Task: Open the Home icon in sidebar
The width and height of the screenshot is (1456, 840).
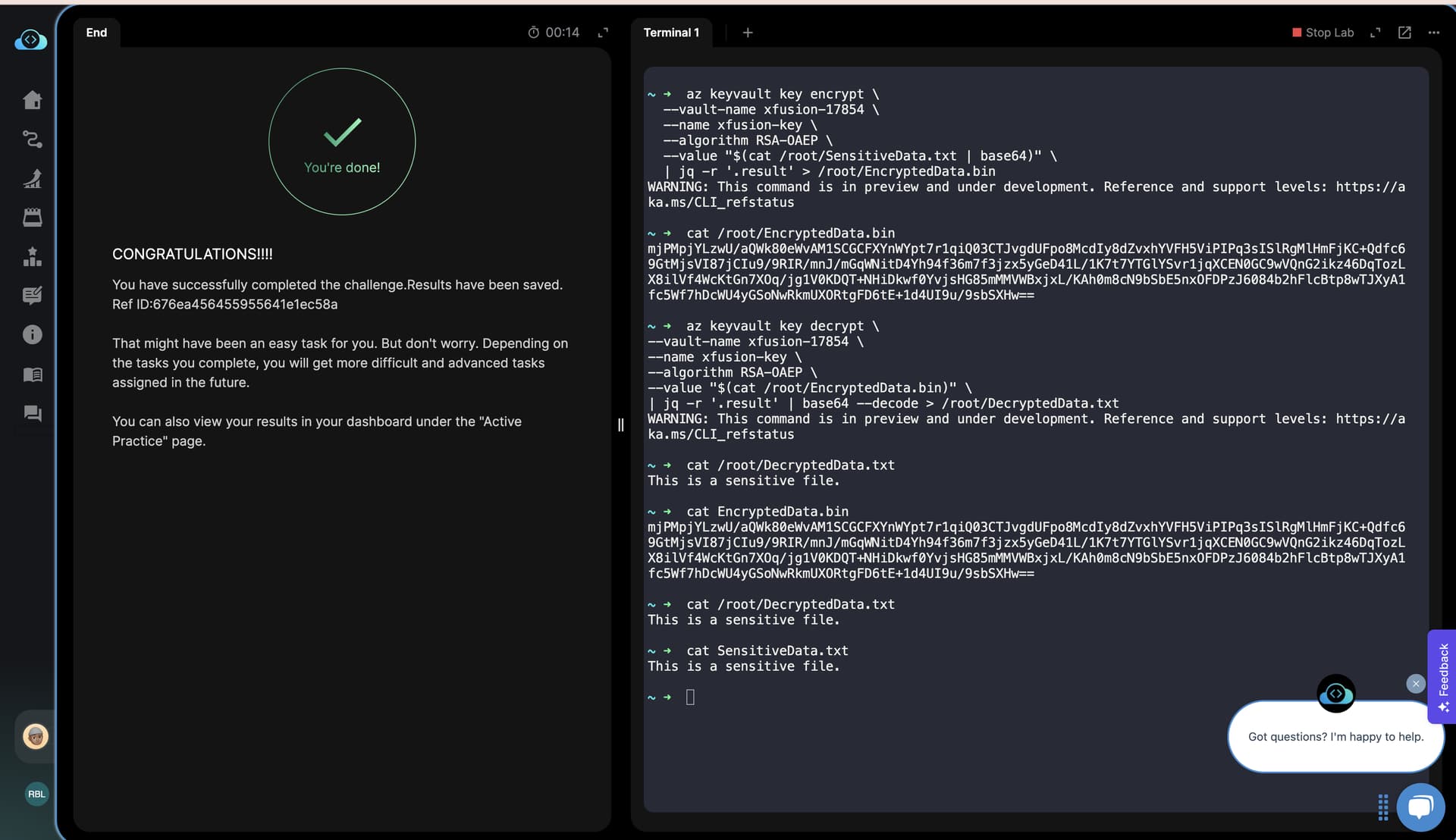Action: pos(32,100)
